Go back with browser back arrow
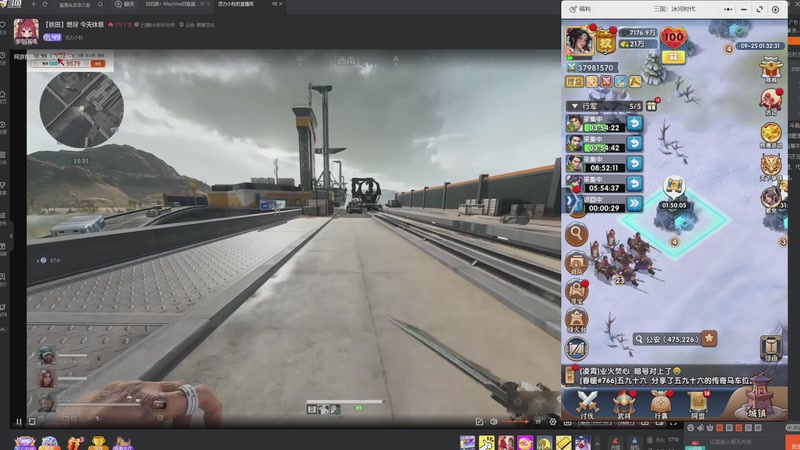 pyautogui.click(x=34, y=4)
